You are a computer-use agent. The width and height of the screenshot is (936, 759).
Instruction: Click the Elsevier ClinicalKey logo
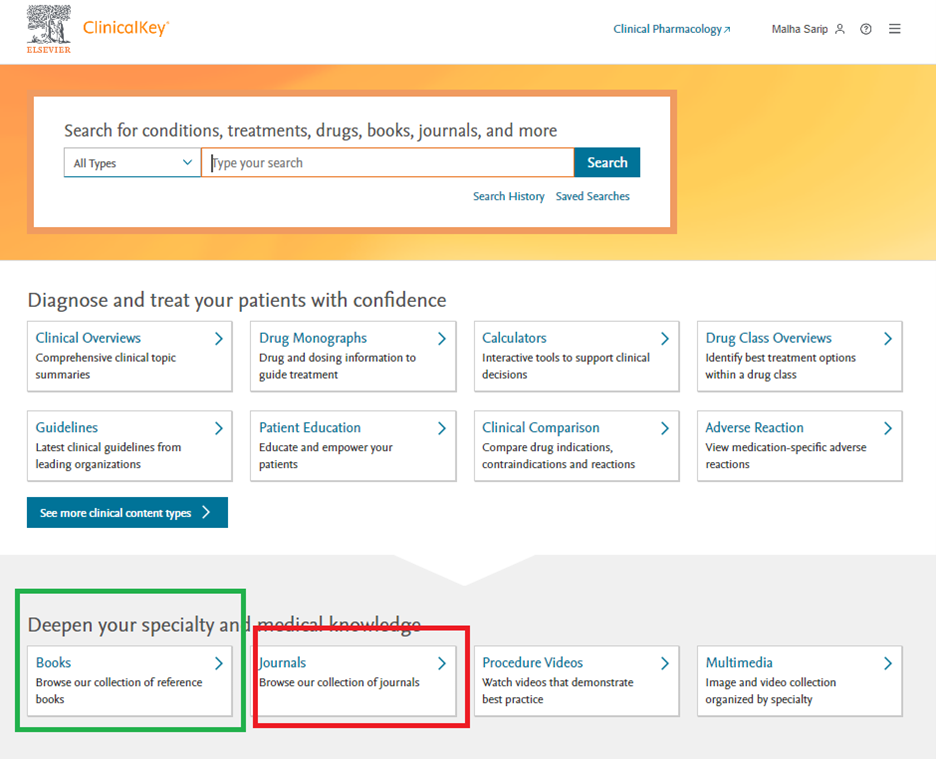click(x=97, y=29)
